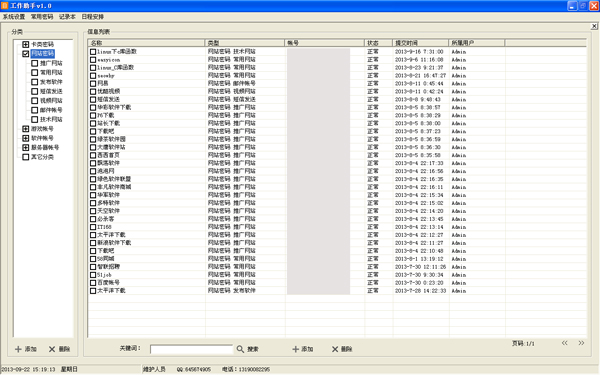Select the 站长下载 list entry
Screen dimensions: 600x375
coord(108,123)
